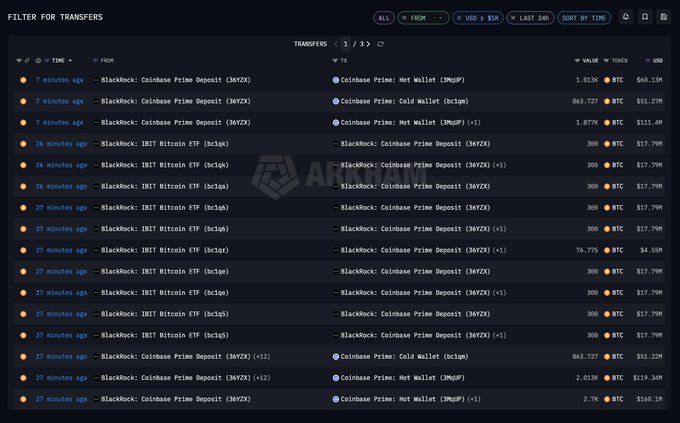Screen dimensions: 680x423
Task: Remove the USD ≥ $1K filter with its X
Action: point(459,18)
